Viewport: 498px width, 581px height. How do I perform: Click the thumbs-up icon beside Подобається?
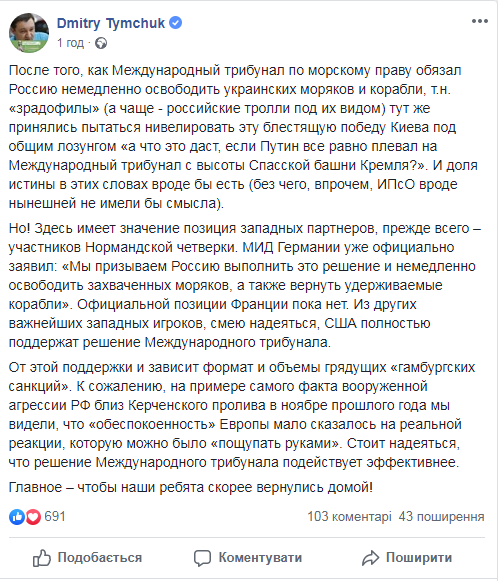pos(42,558)
